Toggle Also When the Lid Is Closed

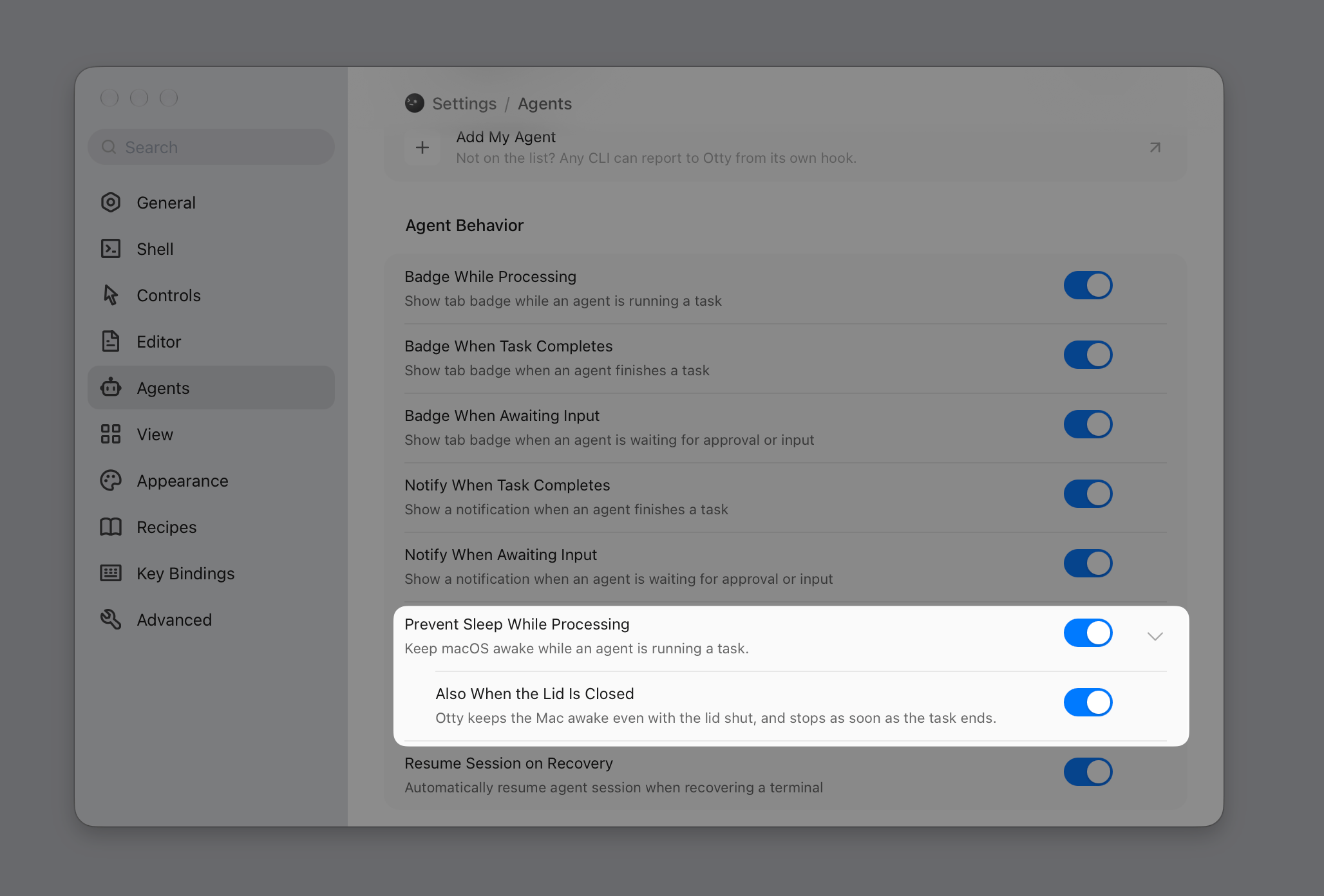point(1088,702)
